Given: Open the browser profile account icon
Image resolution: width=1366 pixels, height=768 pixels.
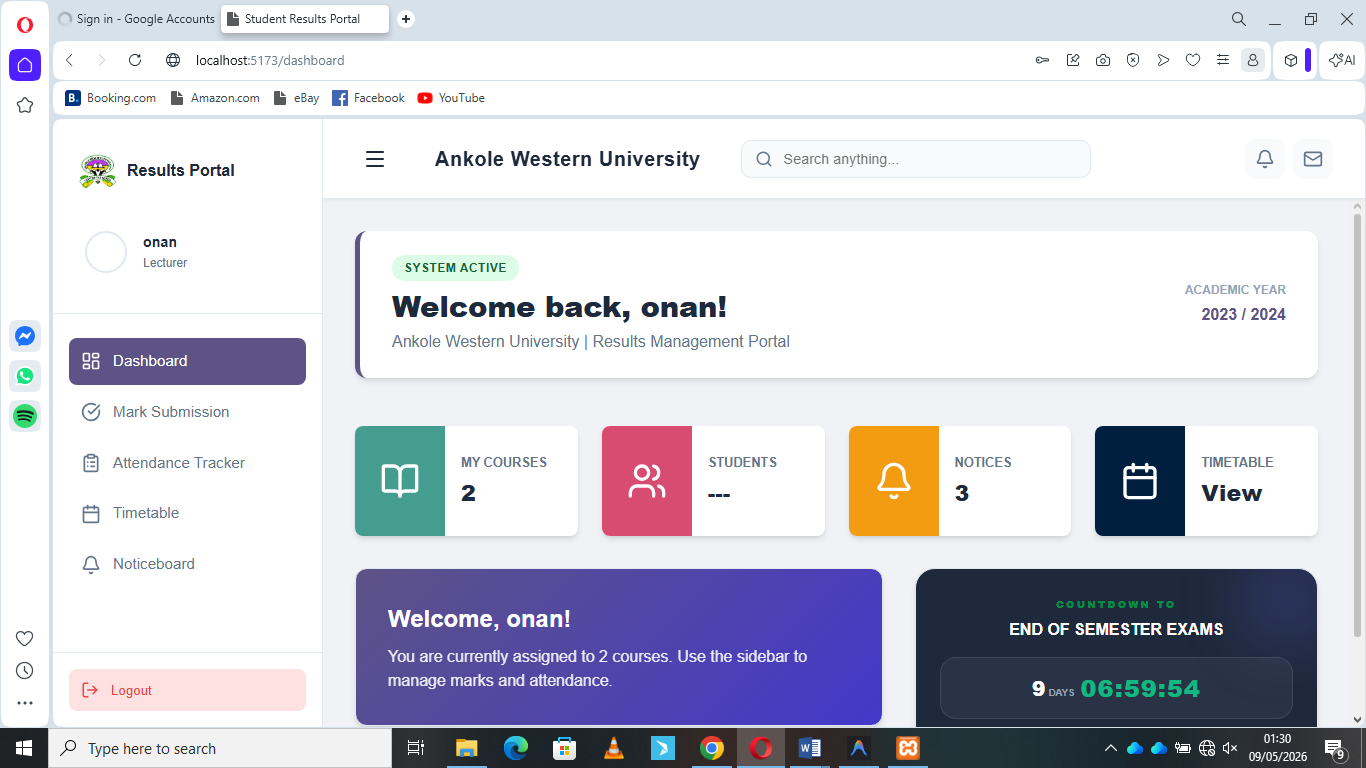Looking at the screenshot, I should coord(1252,60).
